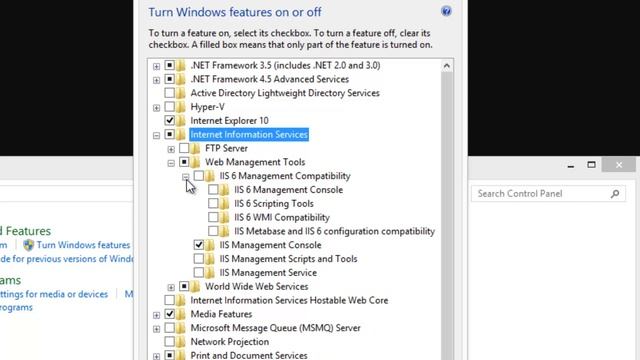640x360 pixels.
Task: Expand Microsoft Message Queue Server node
Action: 156,329
